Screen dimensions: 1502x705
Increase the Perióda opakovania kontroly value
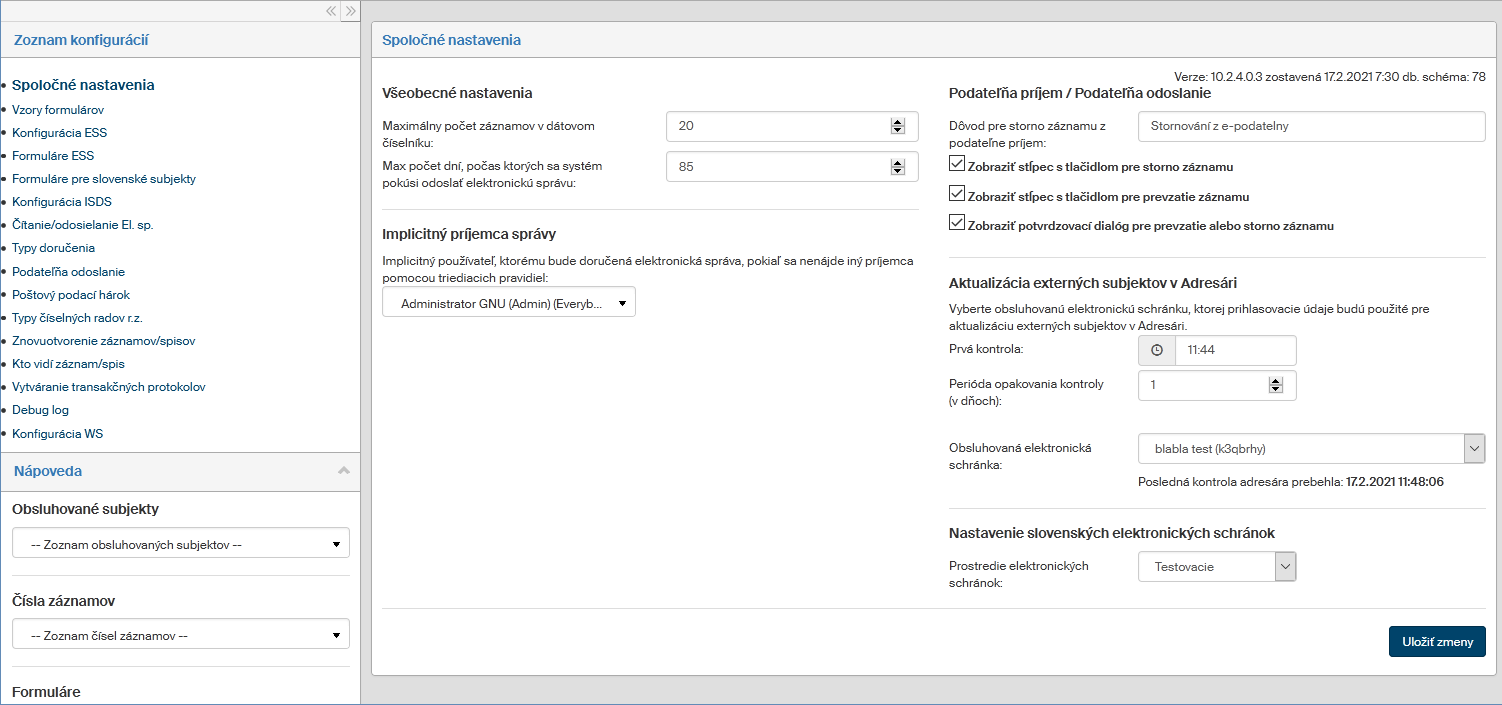[x=1275, y=381]
